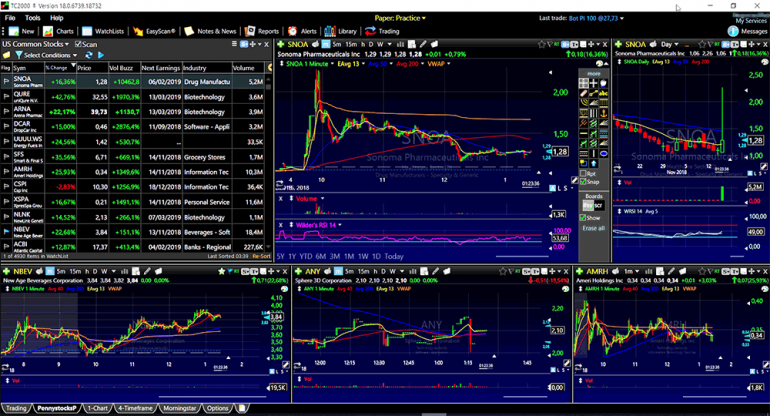Open the Trading toolbar item
770x416 pixels.
point(382,31)
